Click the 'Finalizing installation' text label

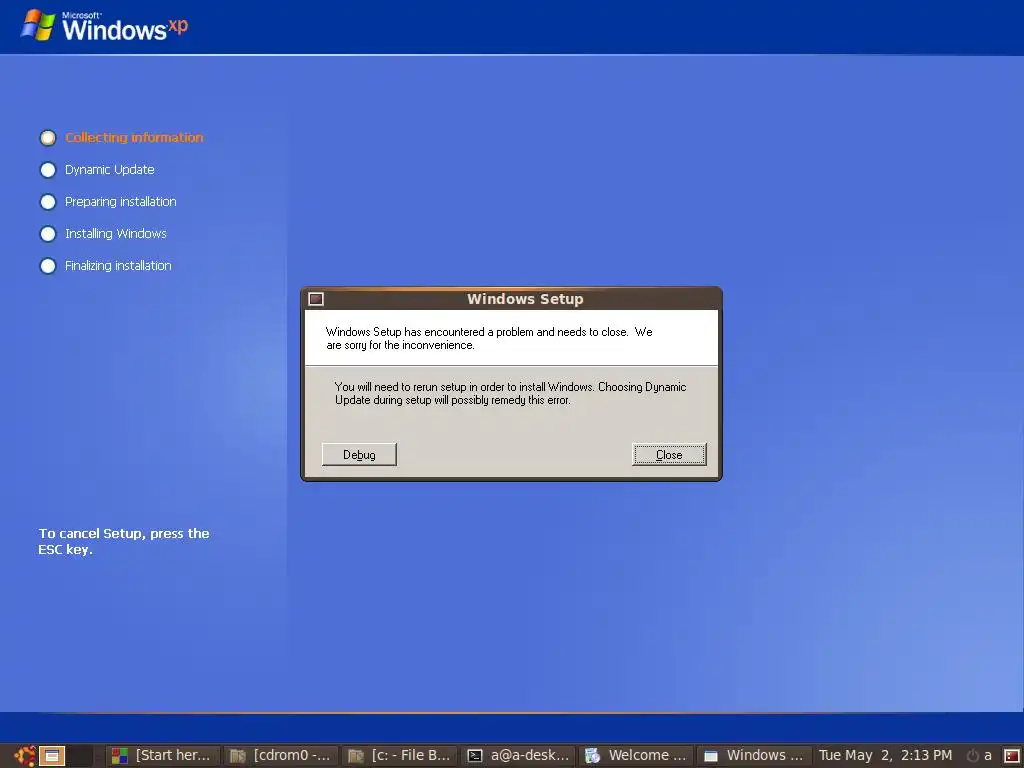[118, 265]
